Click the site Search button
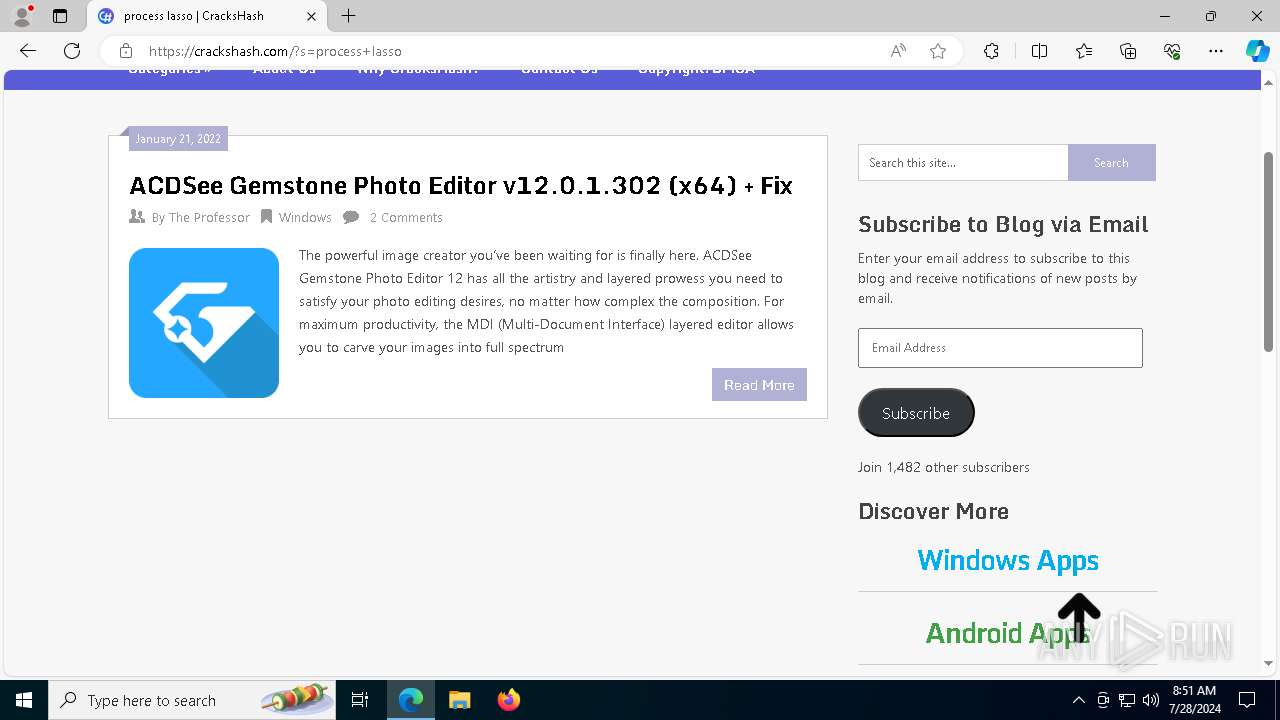Image resolution: width=1280 pixels, height=720 pixels. pos(1111,162)
